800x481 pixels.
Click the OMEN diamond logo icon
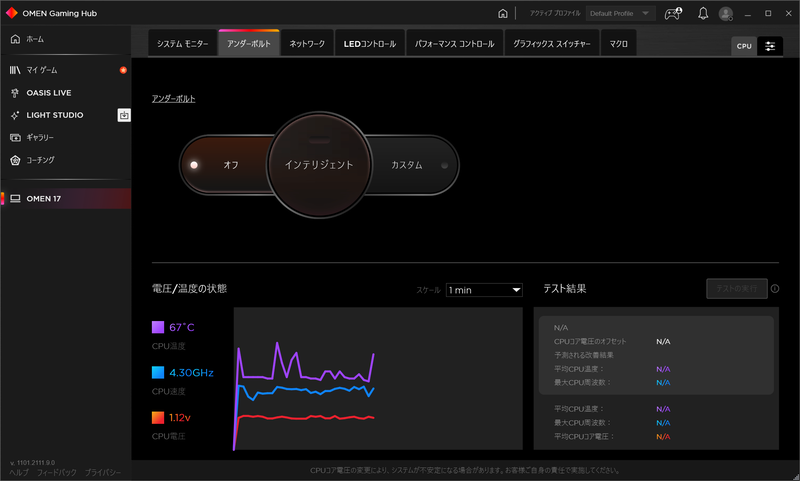pos(11,13)
